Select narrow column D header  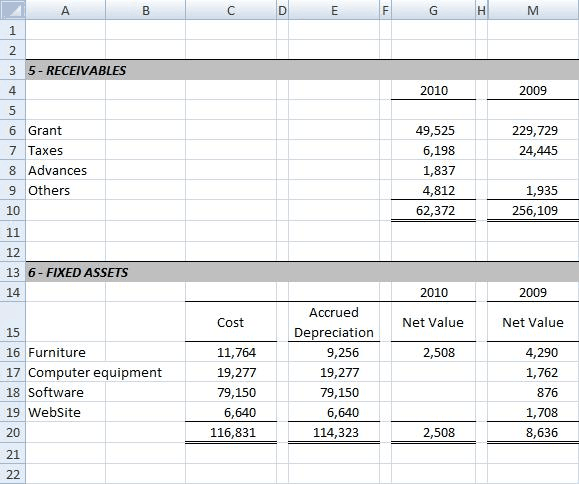point(282,10)
